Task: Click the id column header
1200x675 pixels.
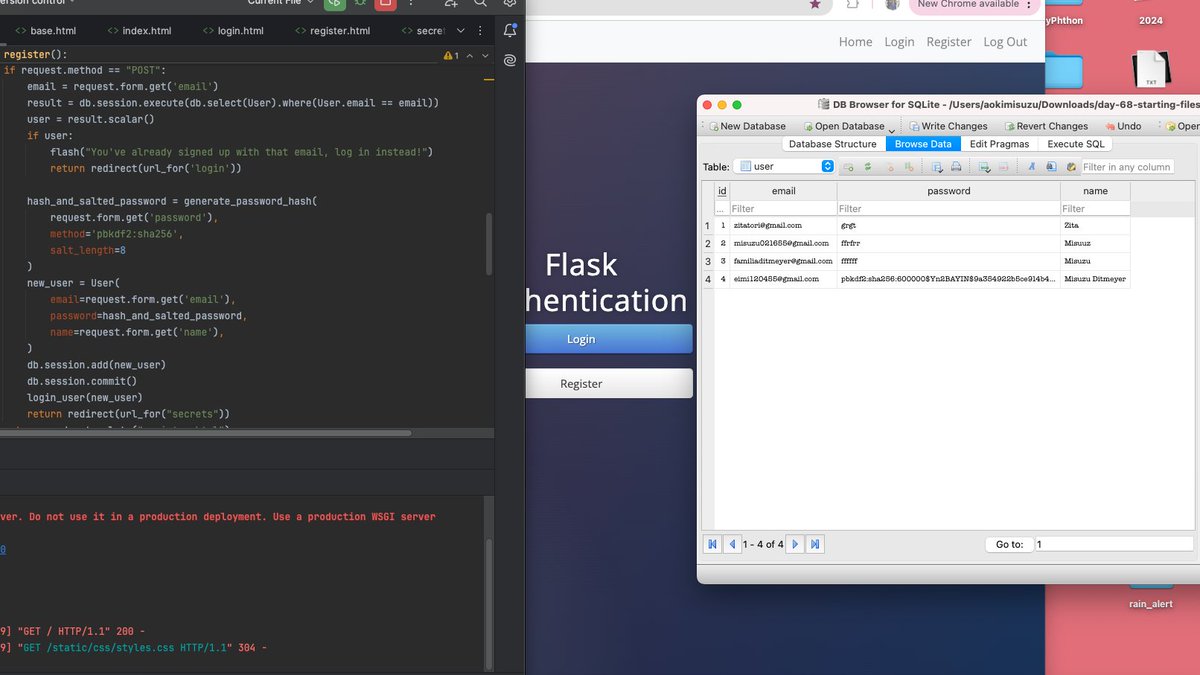Action: (722, 191)
